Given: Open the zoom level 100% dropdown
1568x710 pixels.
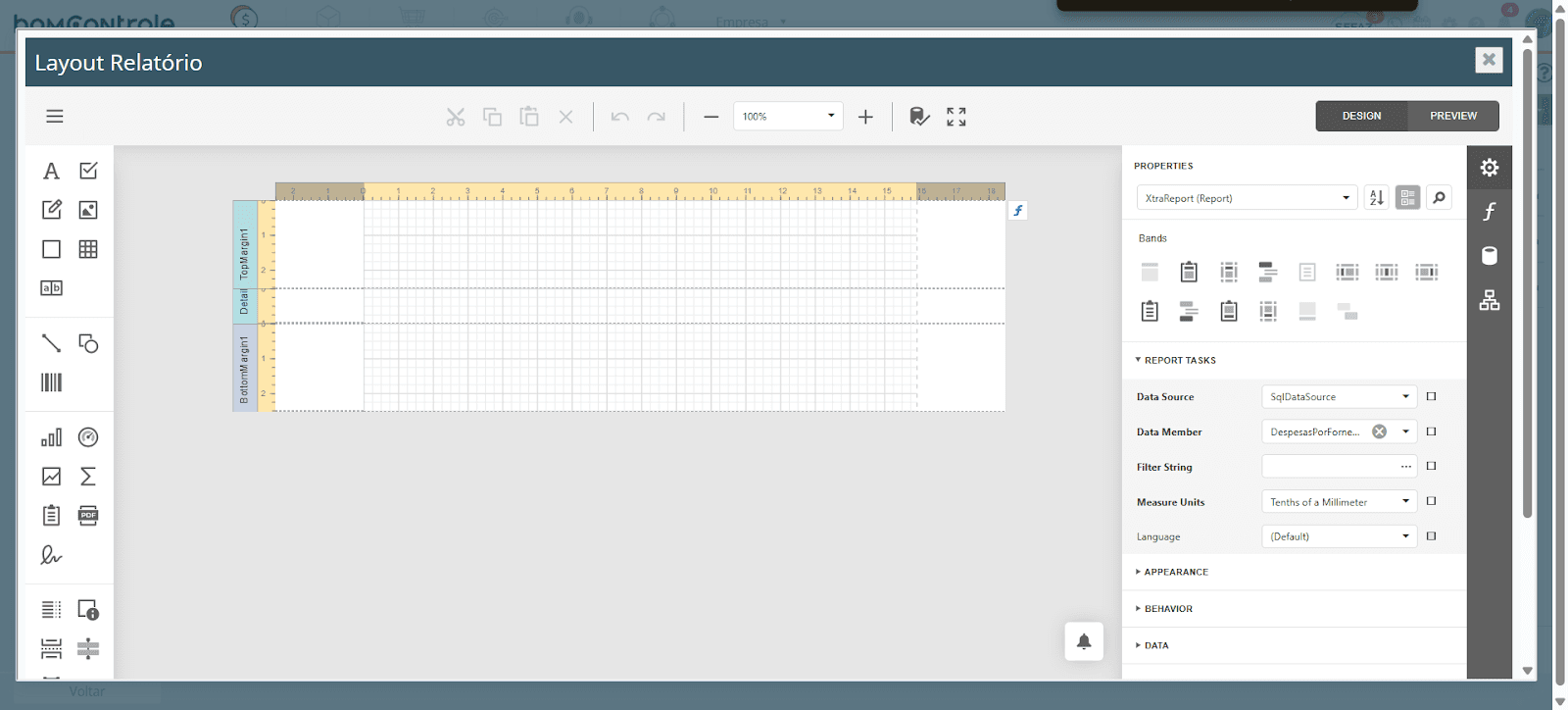Looking at the screenshot, I should 788,117.
